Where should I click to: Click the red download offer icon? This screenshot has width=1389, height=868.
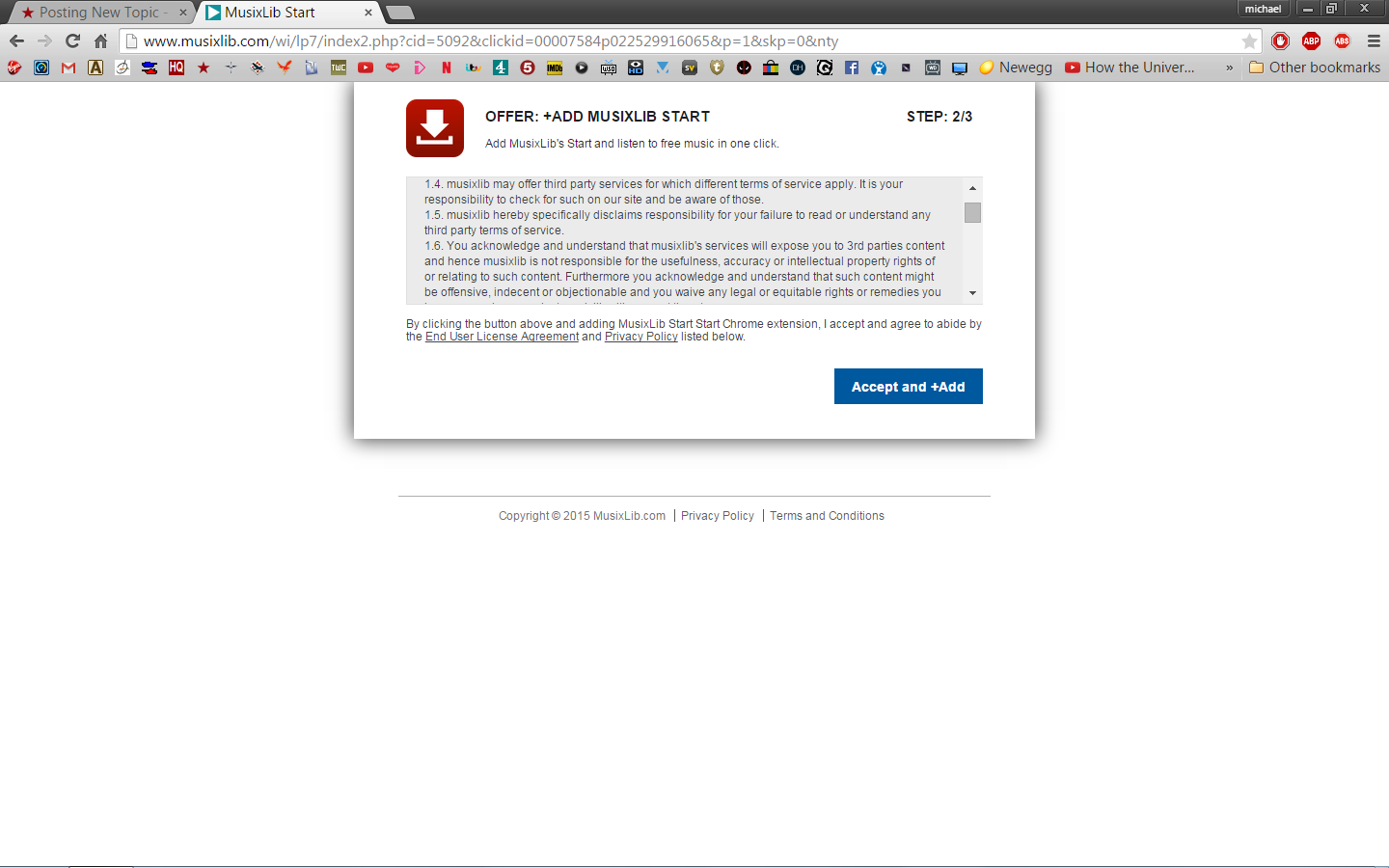pyautogui.click(x=435, y=128)
